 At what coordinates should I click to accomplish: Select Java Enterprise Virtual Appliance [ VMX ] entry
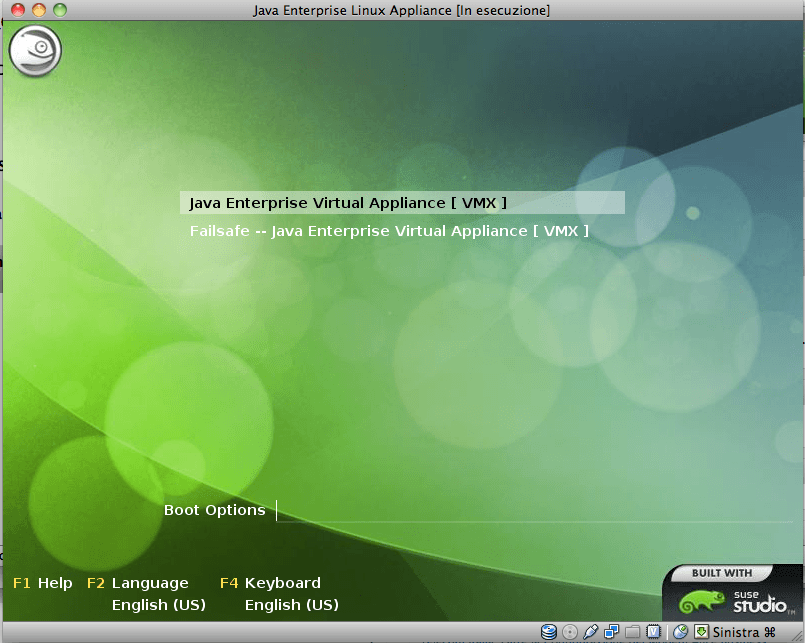click(x=402, y=203)
